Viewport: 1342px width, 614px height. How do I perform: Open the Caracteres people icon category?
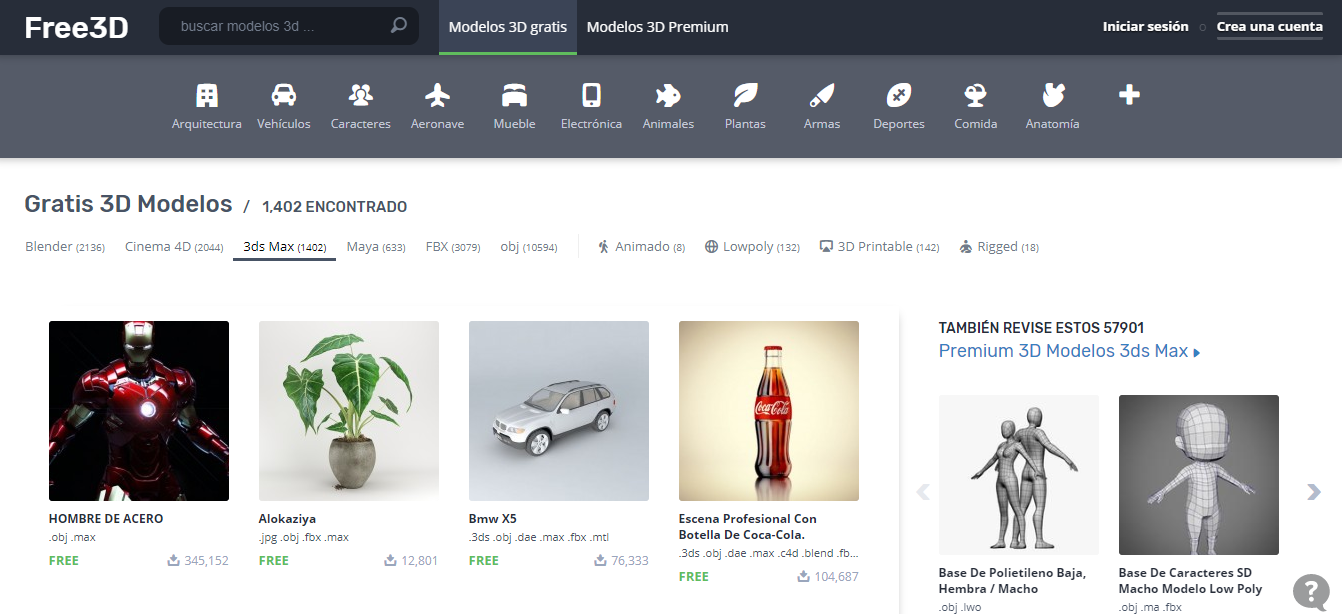pos(361,107)
